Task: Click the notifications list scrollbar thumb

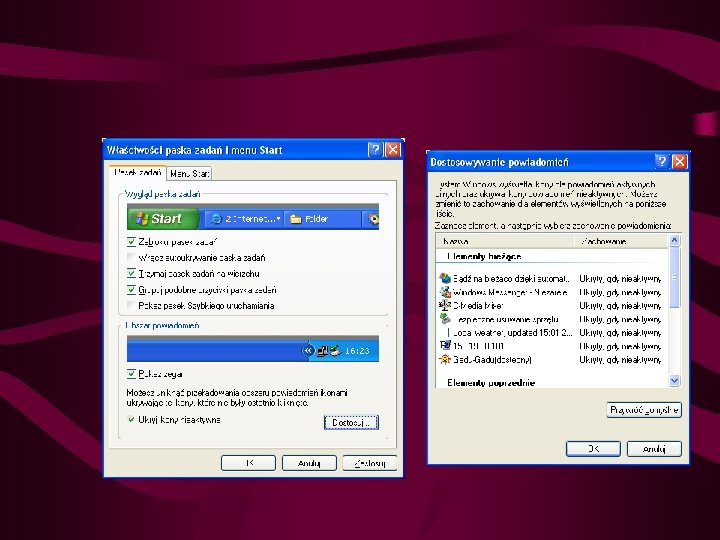Action: click(674, 277)
